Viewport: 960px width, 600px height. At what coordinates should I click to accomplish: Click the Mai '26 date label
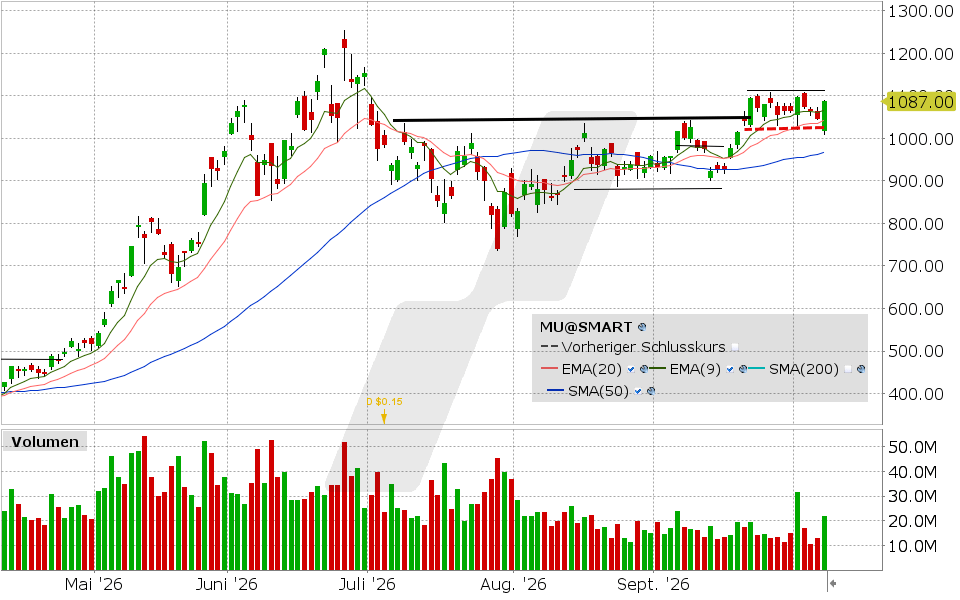(94, 584)
